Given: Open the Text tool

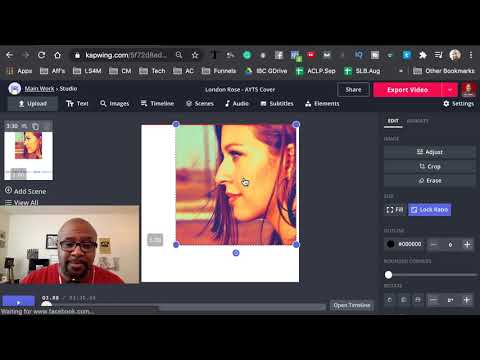Looking at the screenshot, I should (77, 104).
